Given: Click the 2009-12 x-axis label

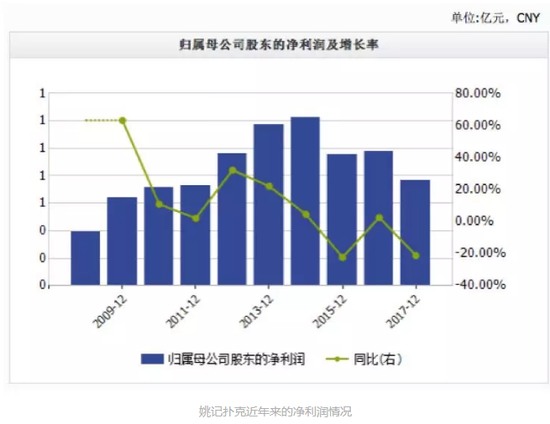Looking at the screenshot, I should coord(110,311).
